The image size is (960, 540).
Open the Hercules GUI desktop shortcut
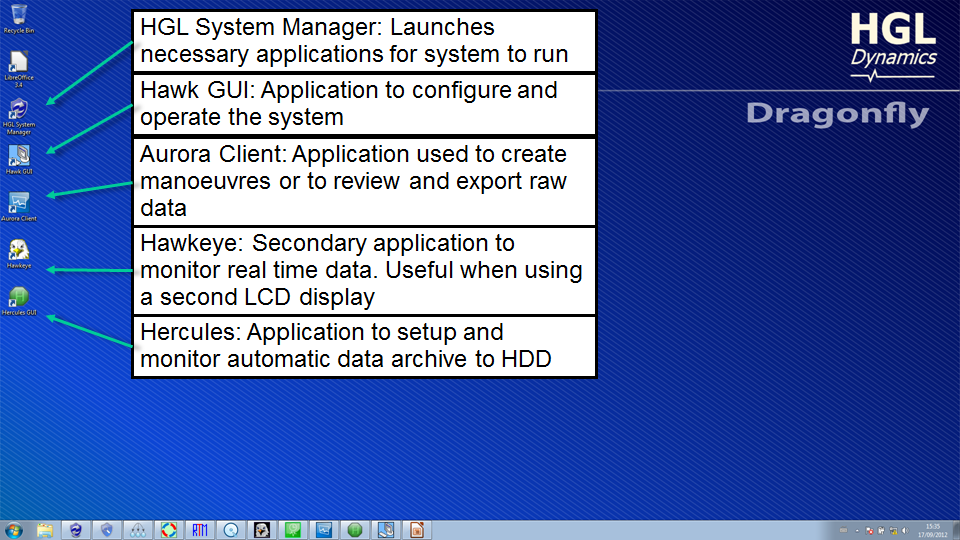click(x=18, y=301)
